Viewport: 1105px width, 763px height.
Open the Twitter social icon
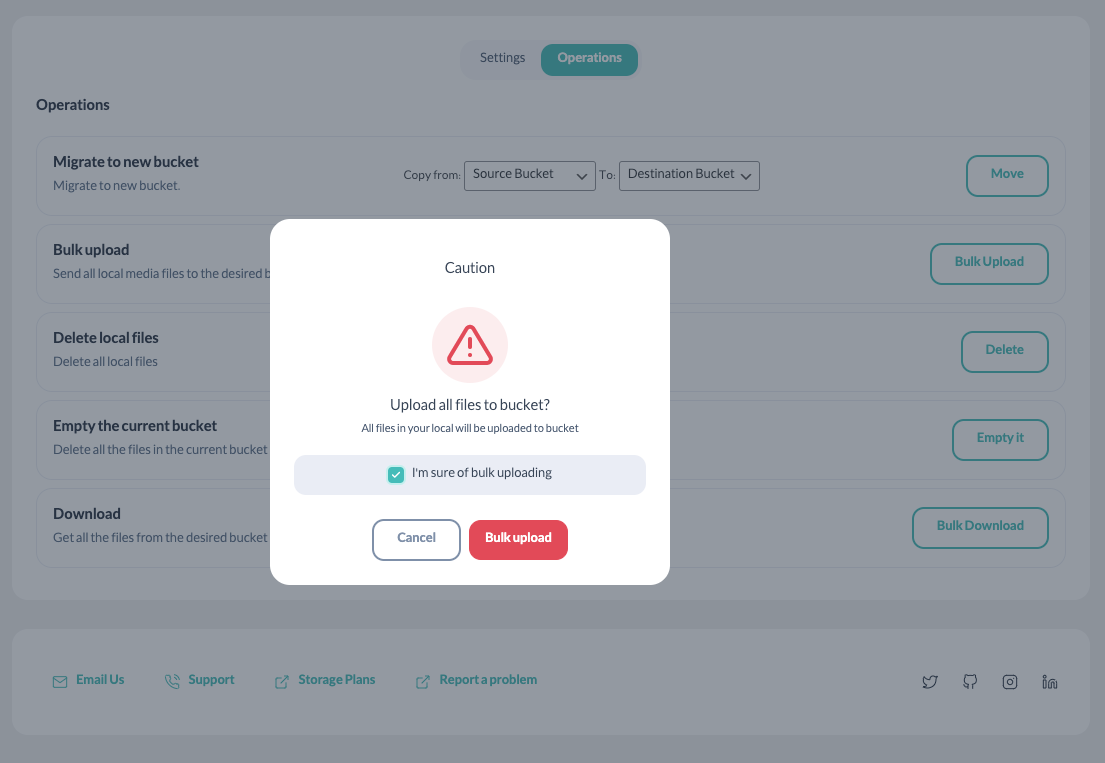[930, 682]
